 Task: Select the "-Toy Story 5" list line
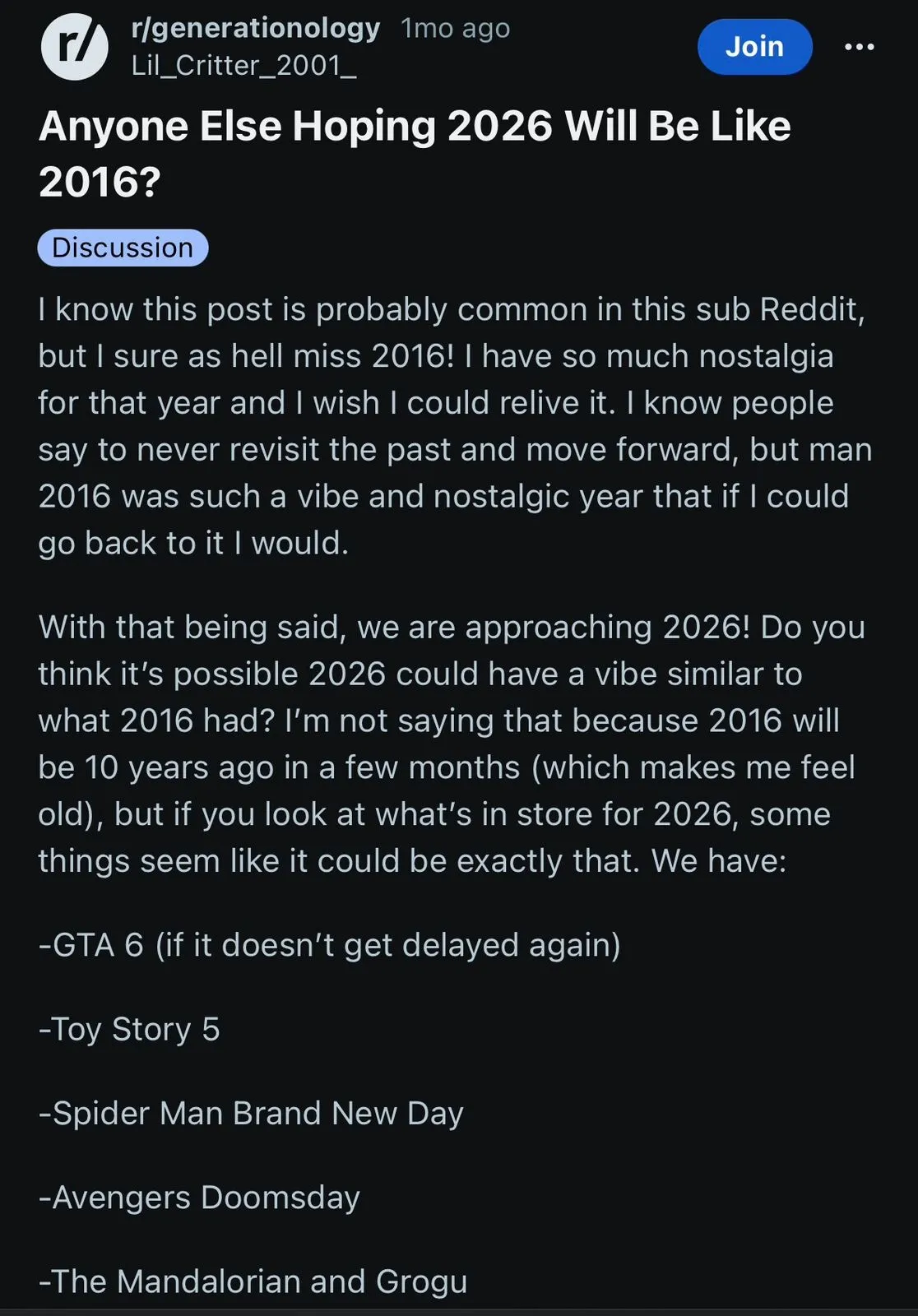[x=130, y=1029]
